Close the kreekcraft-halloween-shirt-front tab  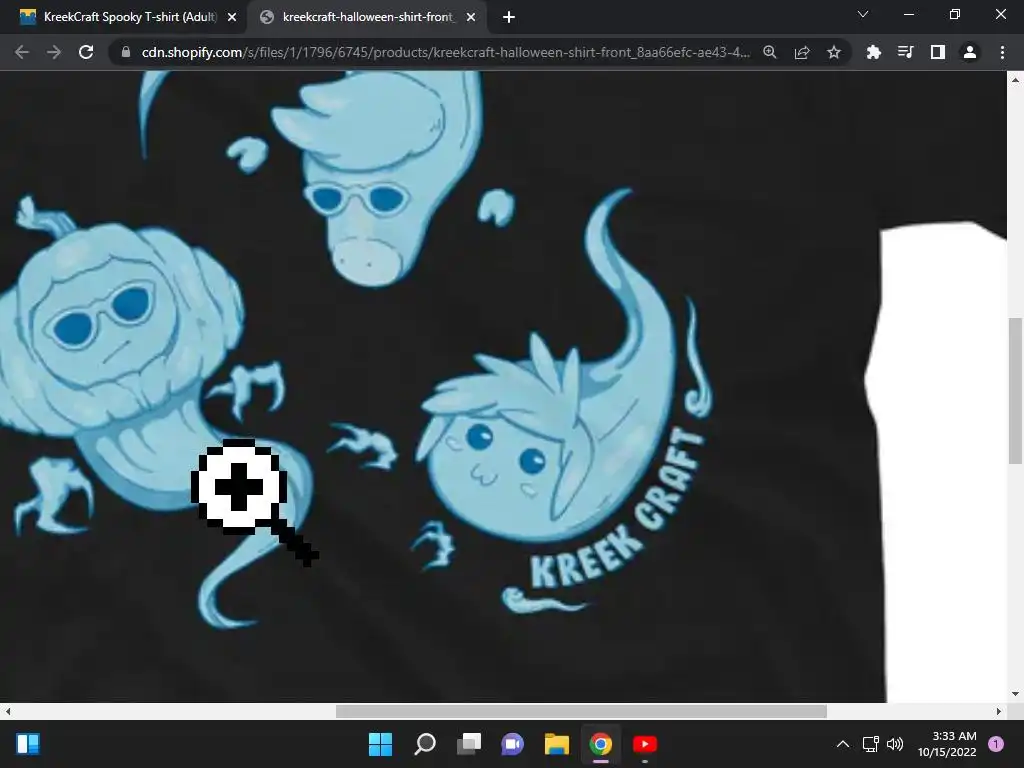[471, 18]
